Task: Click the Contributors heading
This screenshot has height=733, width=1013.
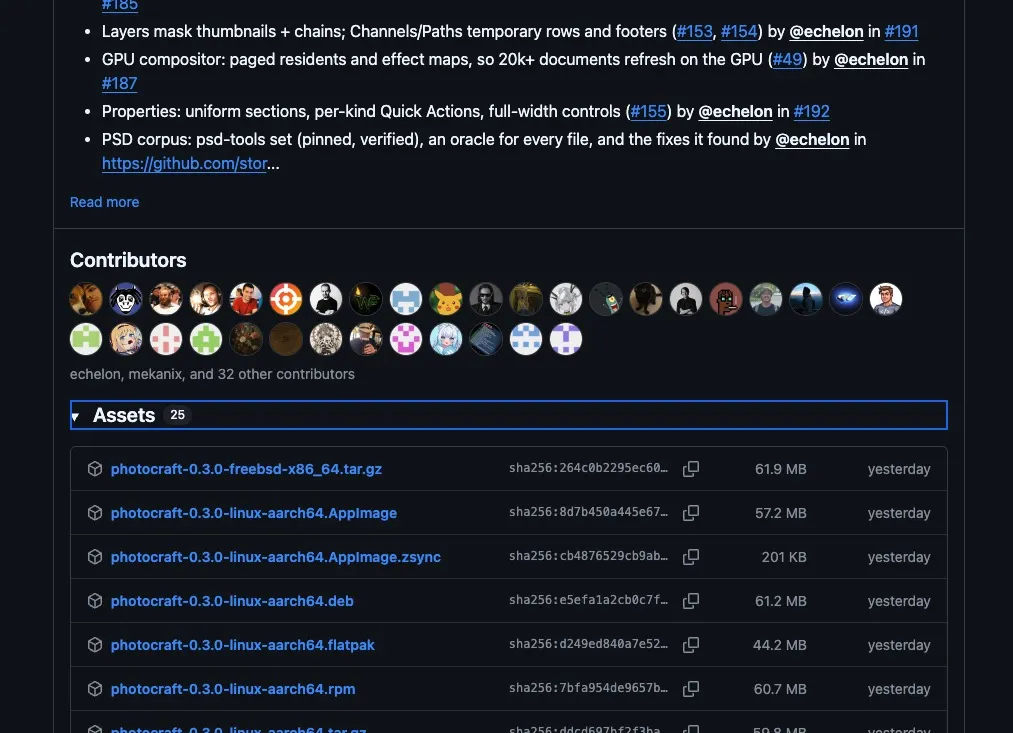Action: [x=128, y=260]
